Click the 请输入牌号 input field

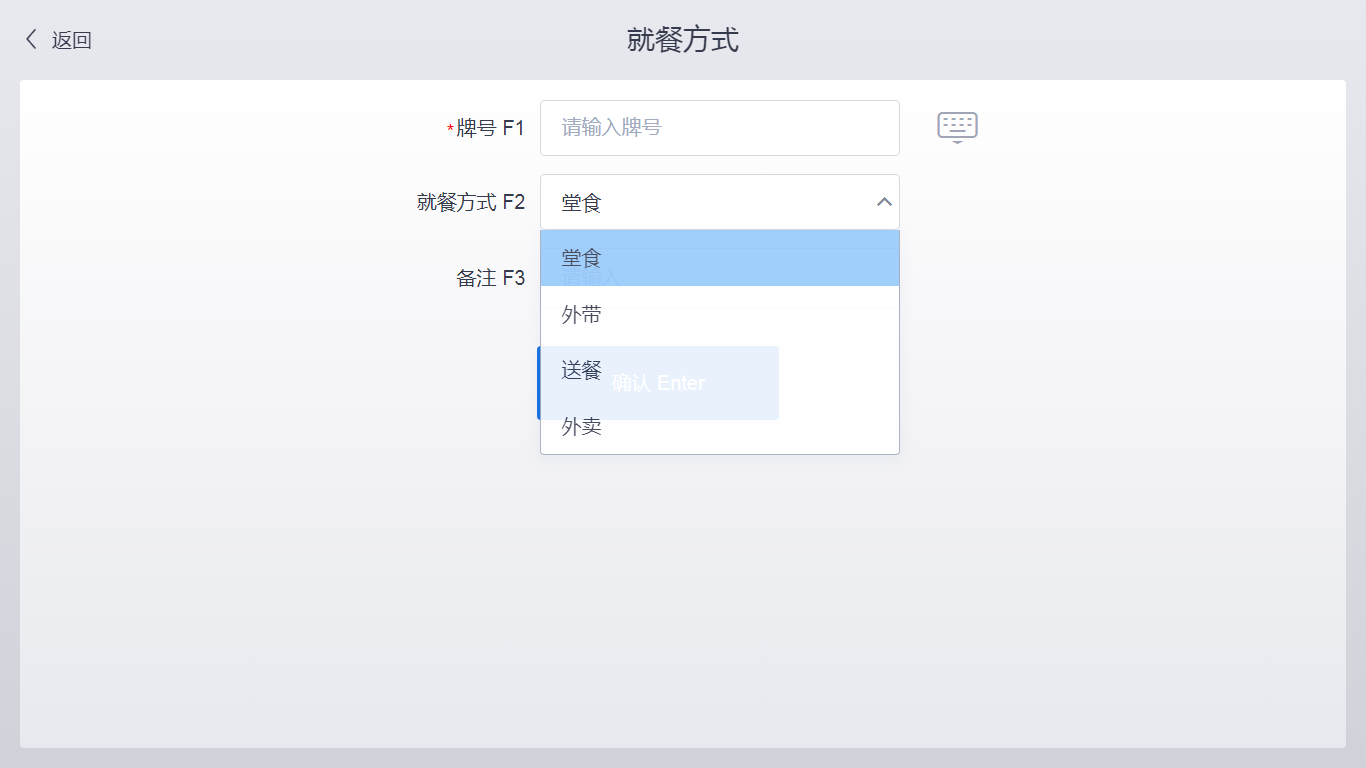coord(720,127)
